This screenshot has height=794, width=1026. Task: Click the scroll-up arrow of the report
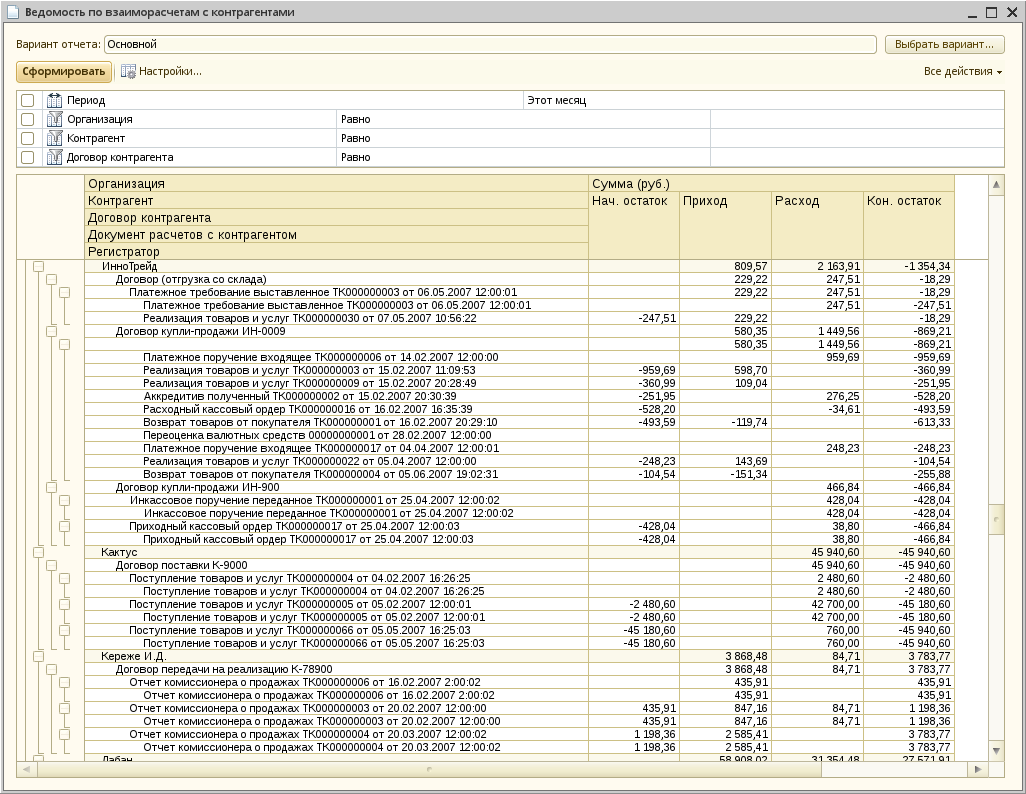click(996, 185)
